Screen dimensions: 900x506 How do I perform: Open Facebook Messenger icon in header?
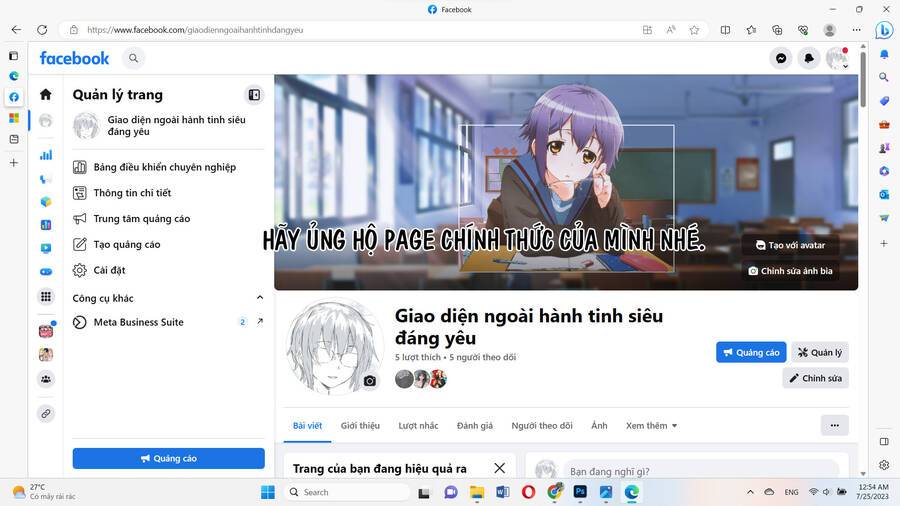[781, 58]
